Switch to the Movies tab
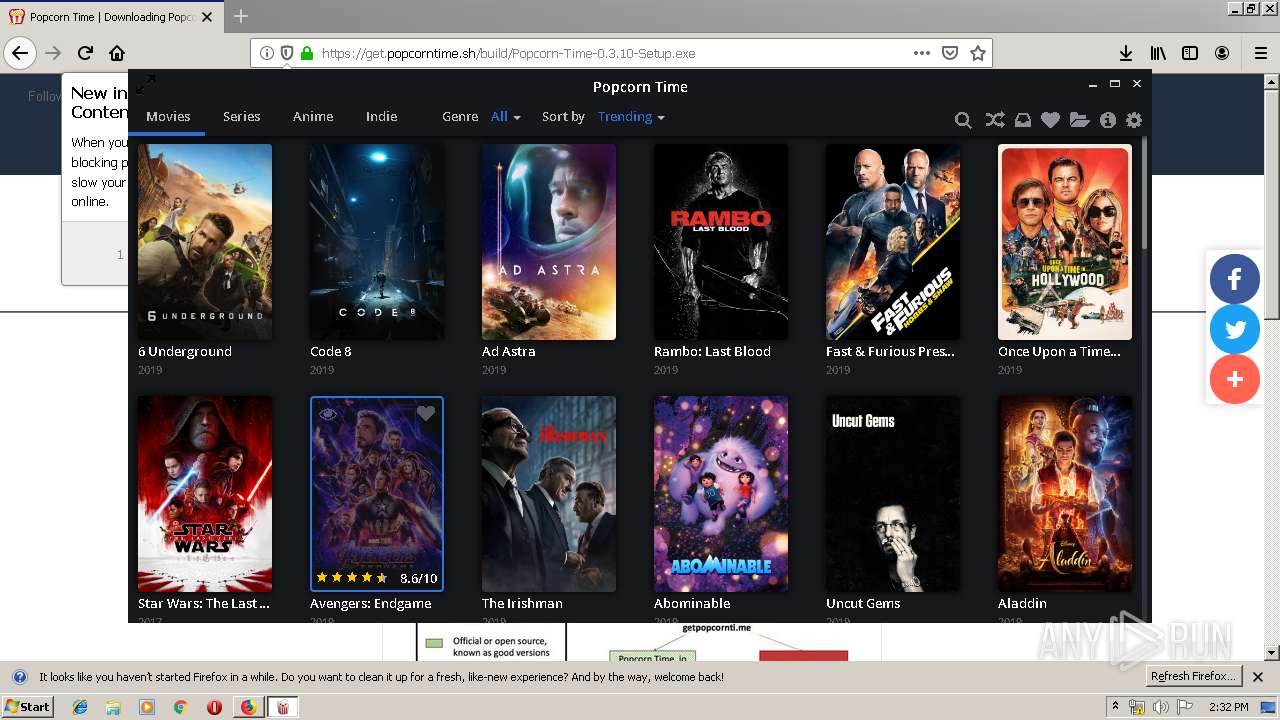The width and height of the screenshot is (1280, 720). [168, 116]
